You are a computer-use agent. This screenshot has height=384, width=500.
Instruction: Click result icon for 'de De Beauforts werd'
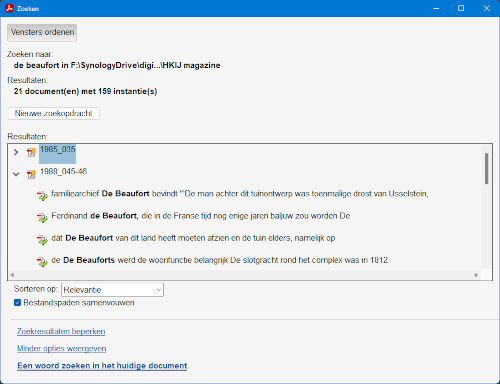42,262
